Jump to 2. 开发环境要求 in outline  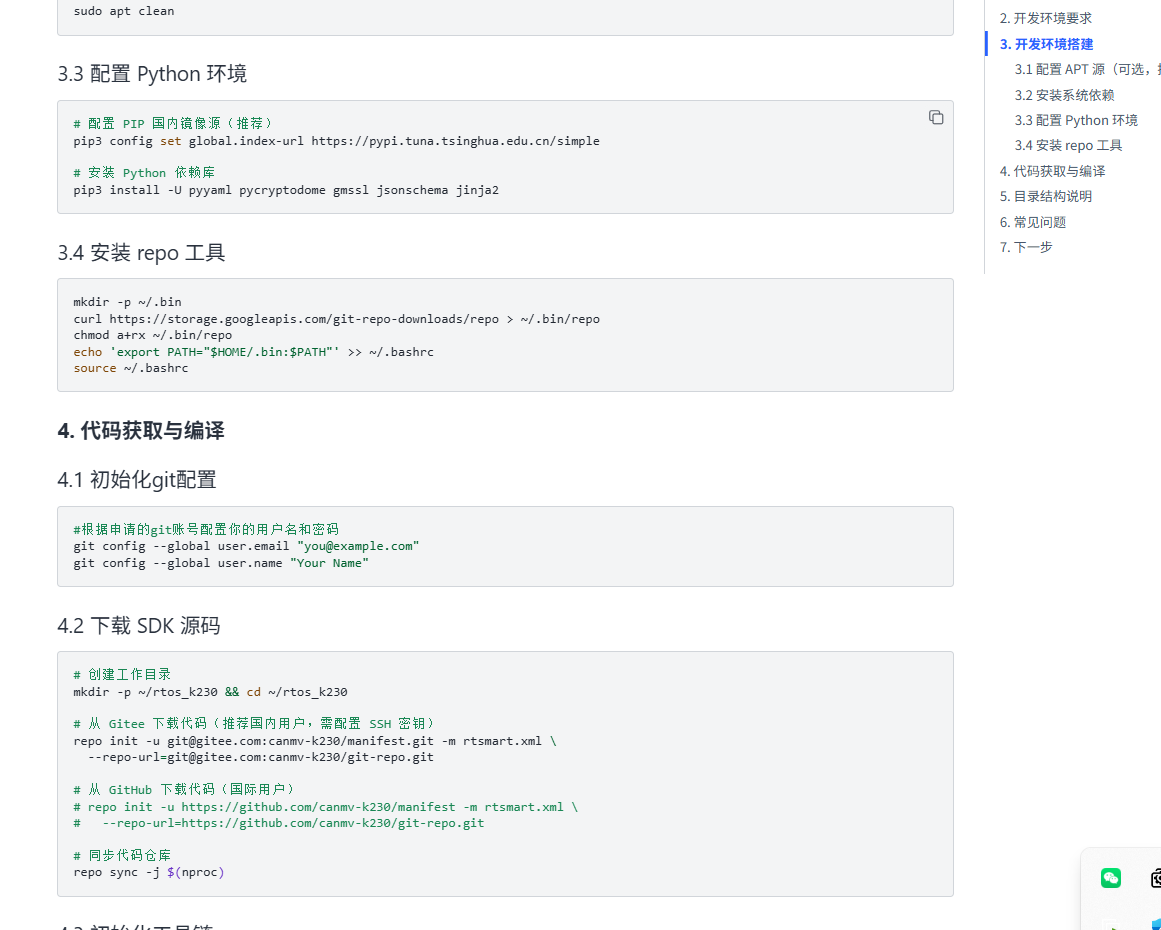[x=1045, y=18]
